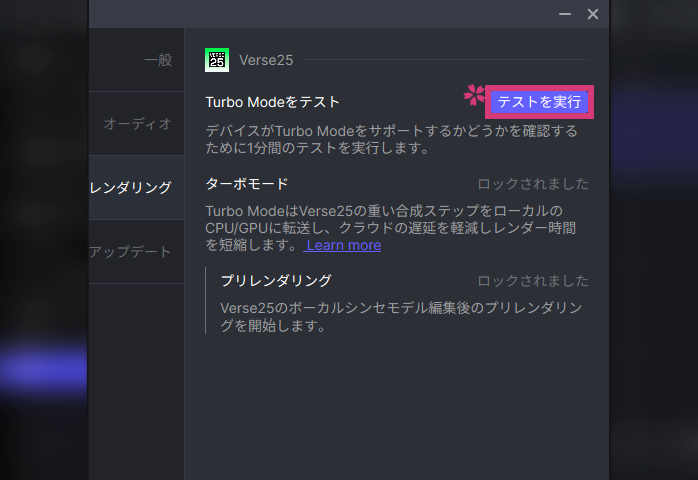Image resolution: width=698 pixels, height=480 pixels.
Task: Click the Verse25 logo icon
Action: tap(216, 60)
